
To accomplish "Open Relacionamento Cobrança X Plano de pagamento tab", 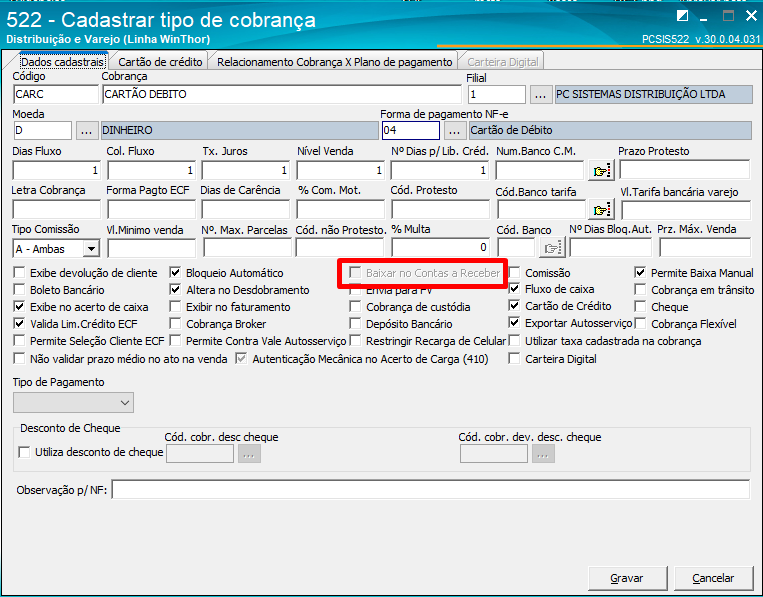I will click(x=334, y=62).
